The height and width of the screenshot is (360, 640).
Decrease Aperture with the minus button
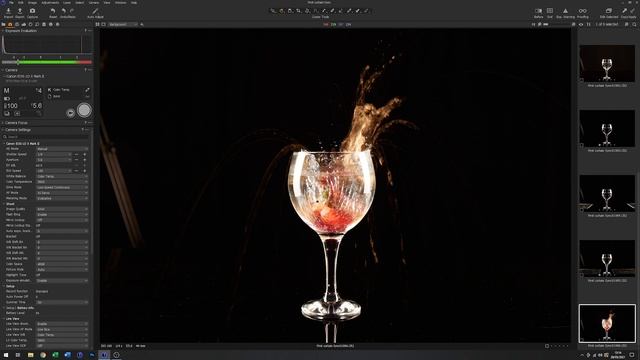(76, 160)
